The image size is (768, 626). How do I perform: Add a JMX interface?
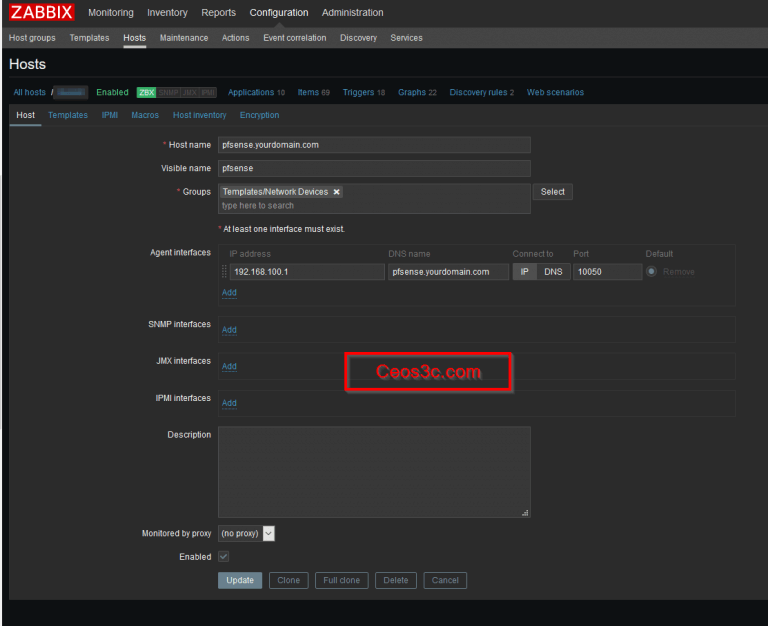(x=229, y=366)
